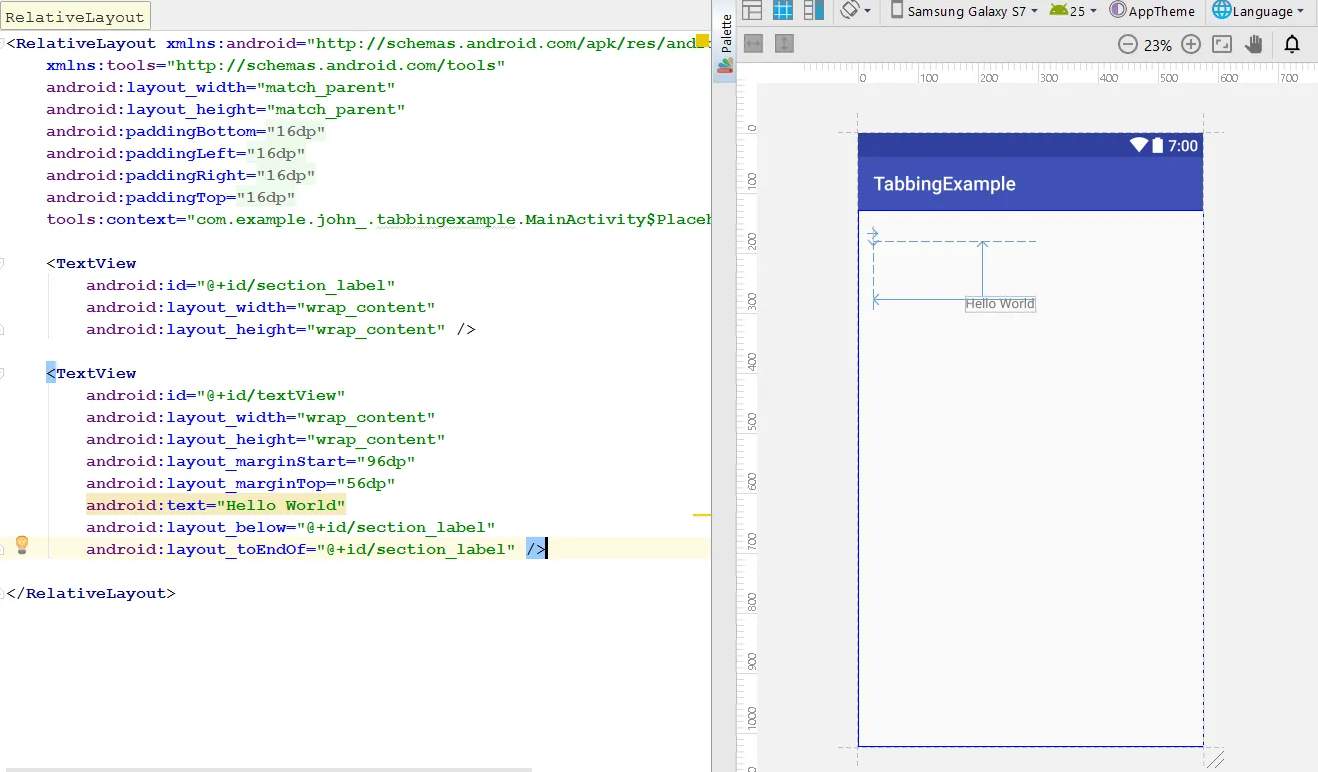Screen dimensions: 1318x772
Task: Show warnings via the bell icon
Action: pyautogui.click(x=1292, y=44)
